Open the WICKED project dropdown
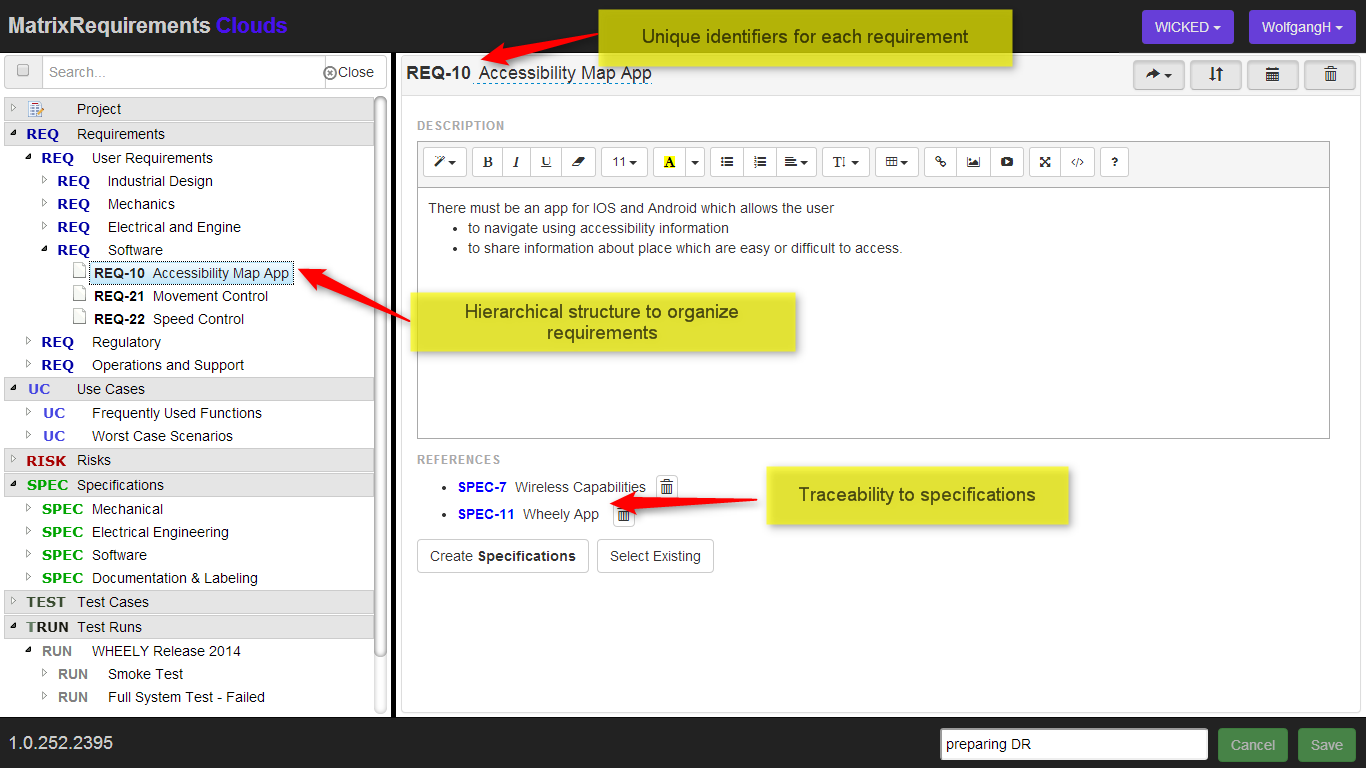Image resolution: width=1366 pixels, height=768 pixels. [1188, 27]
